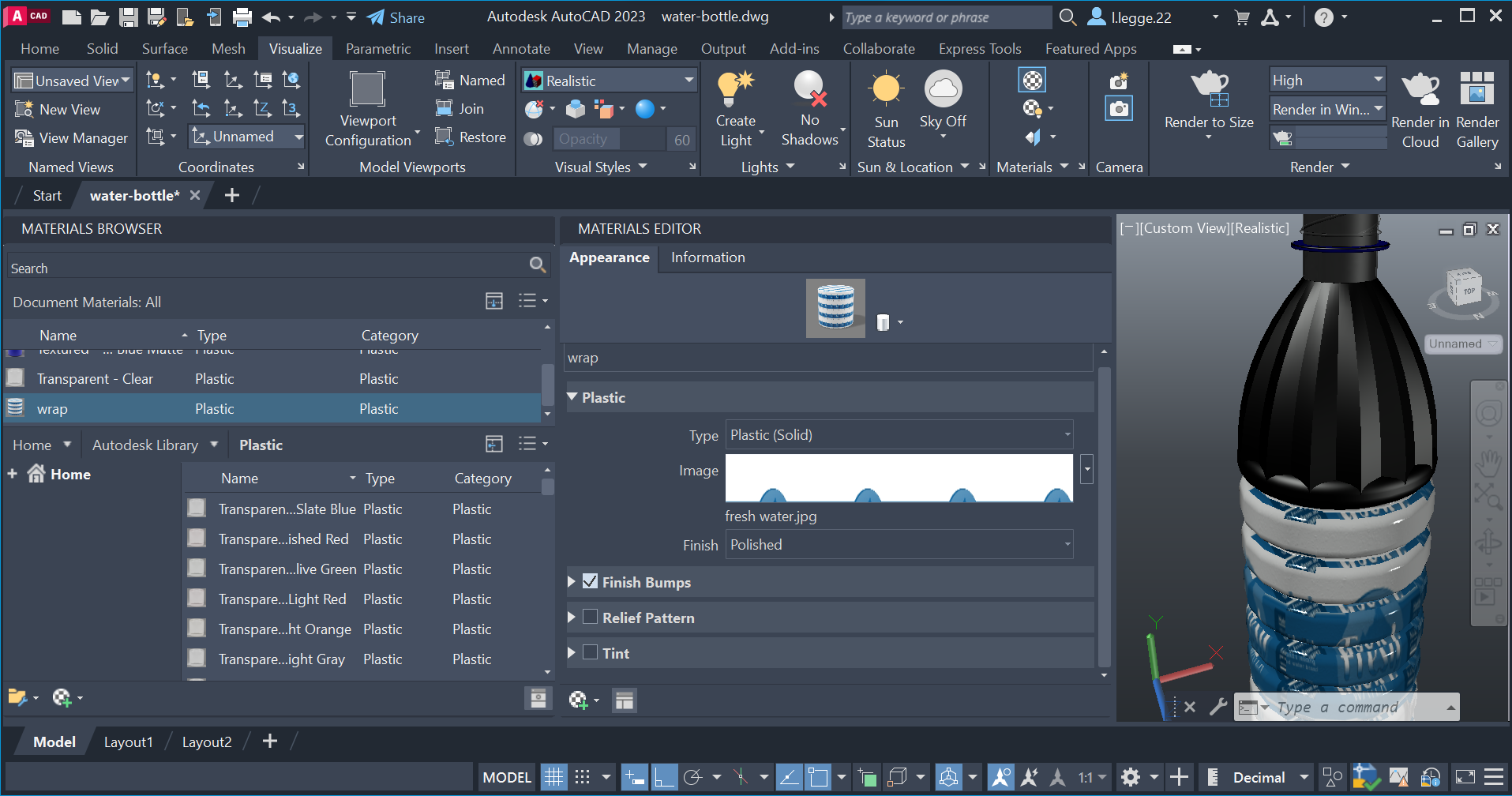Switch to Layout1 tab

coord(128,742)
